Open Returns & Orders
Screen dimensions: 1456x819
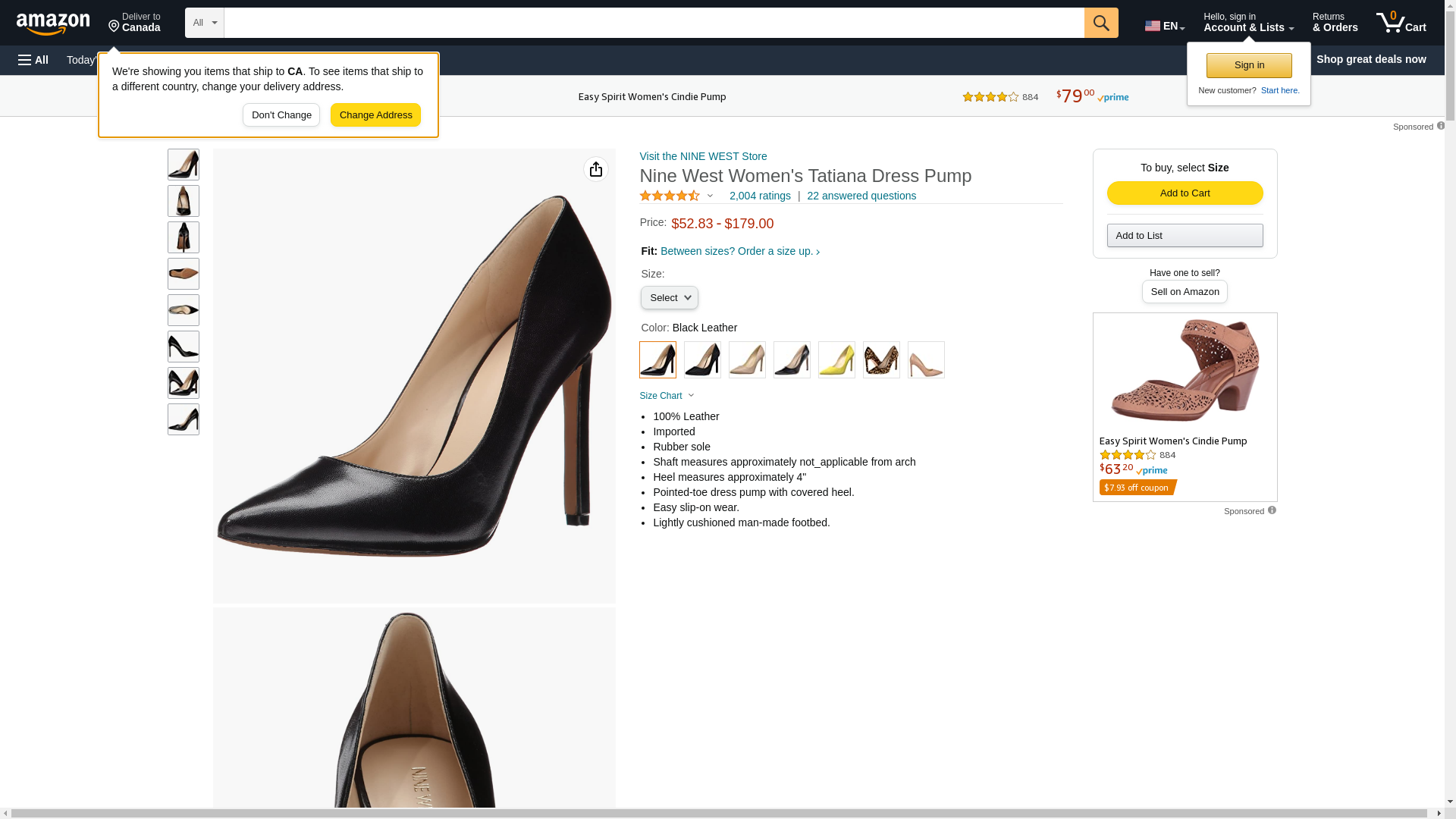pos(1335,23)
